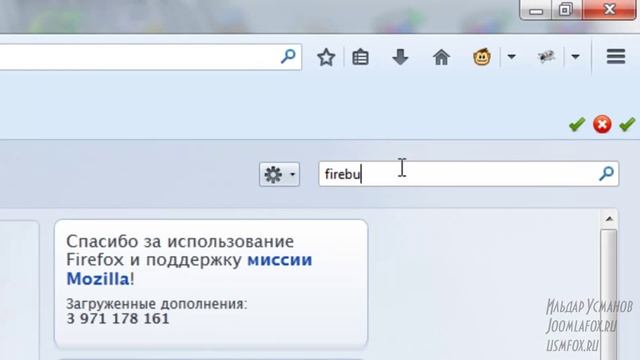
Task: Click the fly extension icon
Action: pos(546,57)
